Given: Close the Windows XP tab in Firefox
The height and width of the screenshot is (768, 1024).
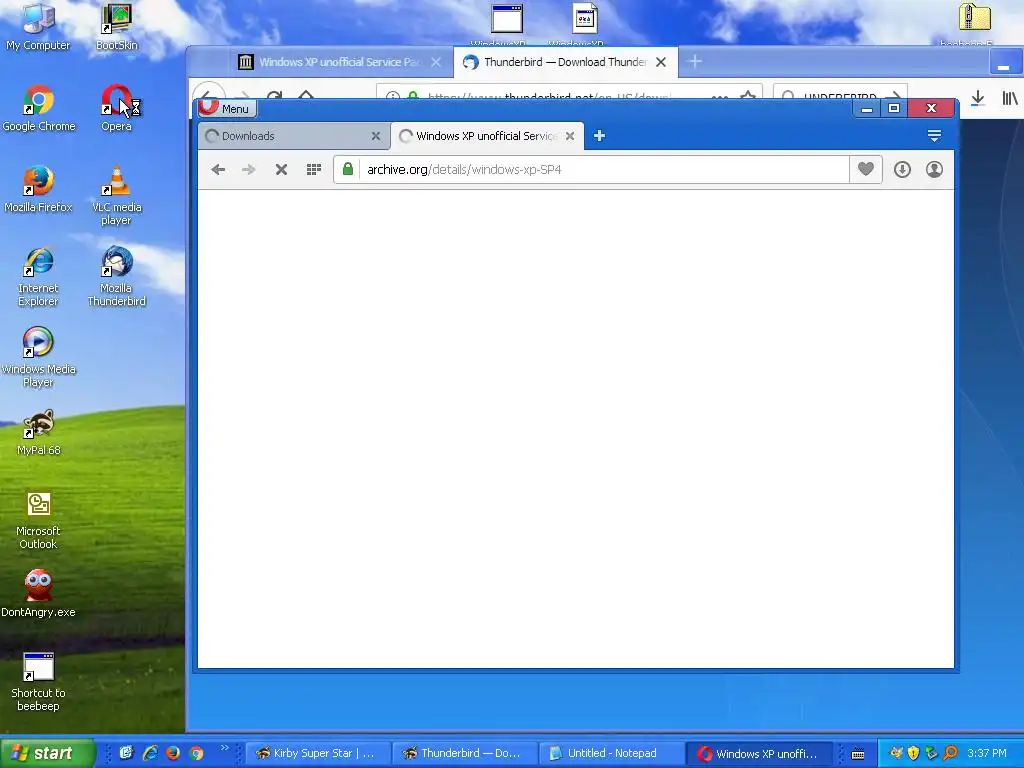Looking at the screenshot, I should (436, 62).
